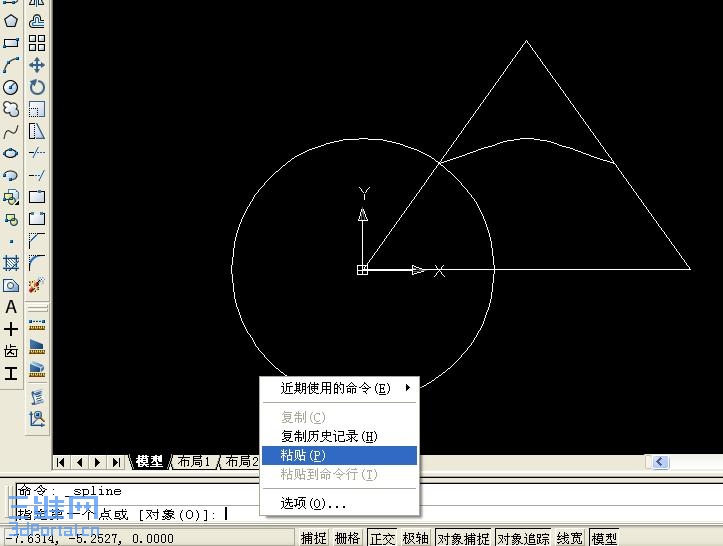723x546 pixels.
Task: Click the plus-sign icon in draw toolbar
Action: 11,329
